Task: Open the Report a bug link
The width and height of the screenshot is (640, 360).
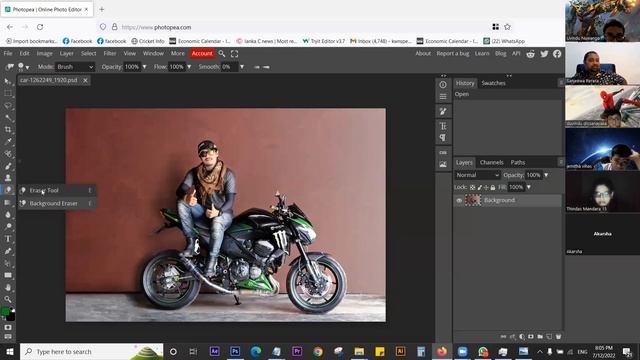Action: click(453, 53)
